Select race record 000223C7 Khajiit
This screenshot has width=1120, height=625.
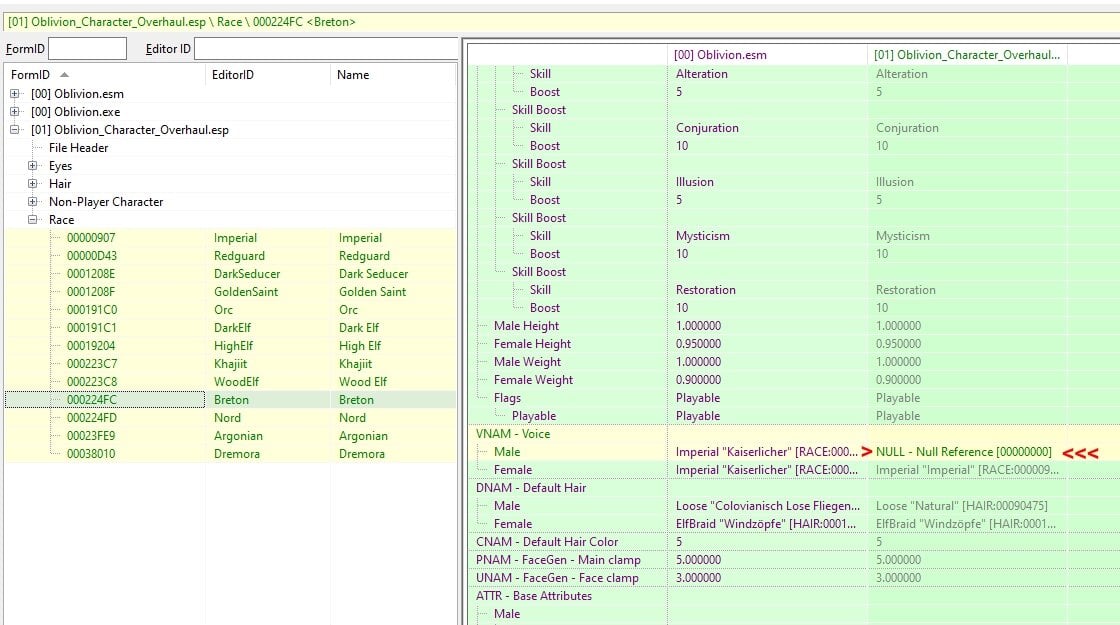click(x=230, y=364)
